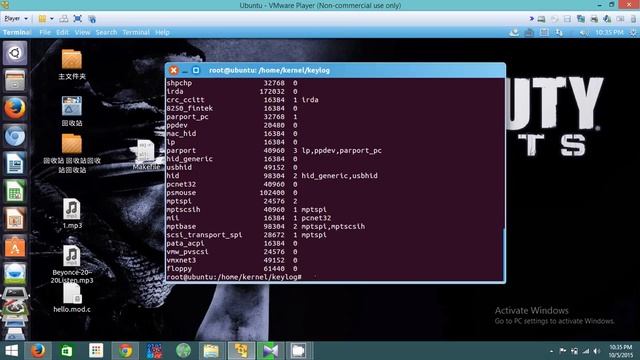Viewport: 640px width, 360px height.
Task: Click 'lp,ppdev,parport_pc' dependency text
Action: coord(342,151)
